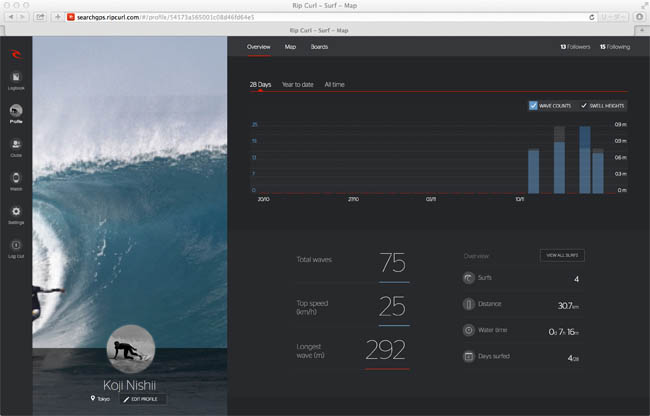Go to Profile in the sidebar
This screenshot has height=416, width=650.
pyautogui.click(x=16, y=114)
